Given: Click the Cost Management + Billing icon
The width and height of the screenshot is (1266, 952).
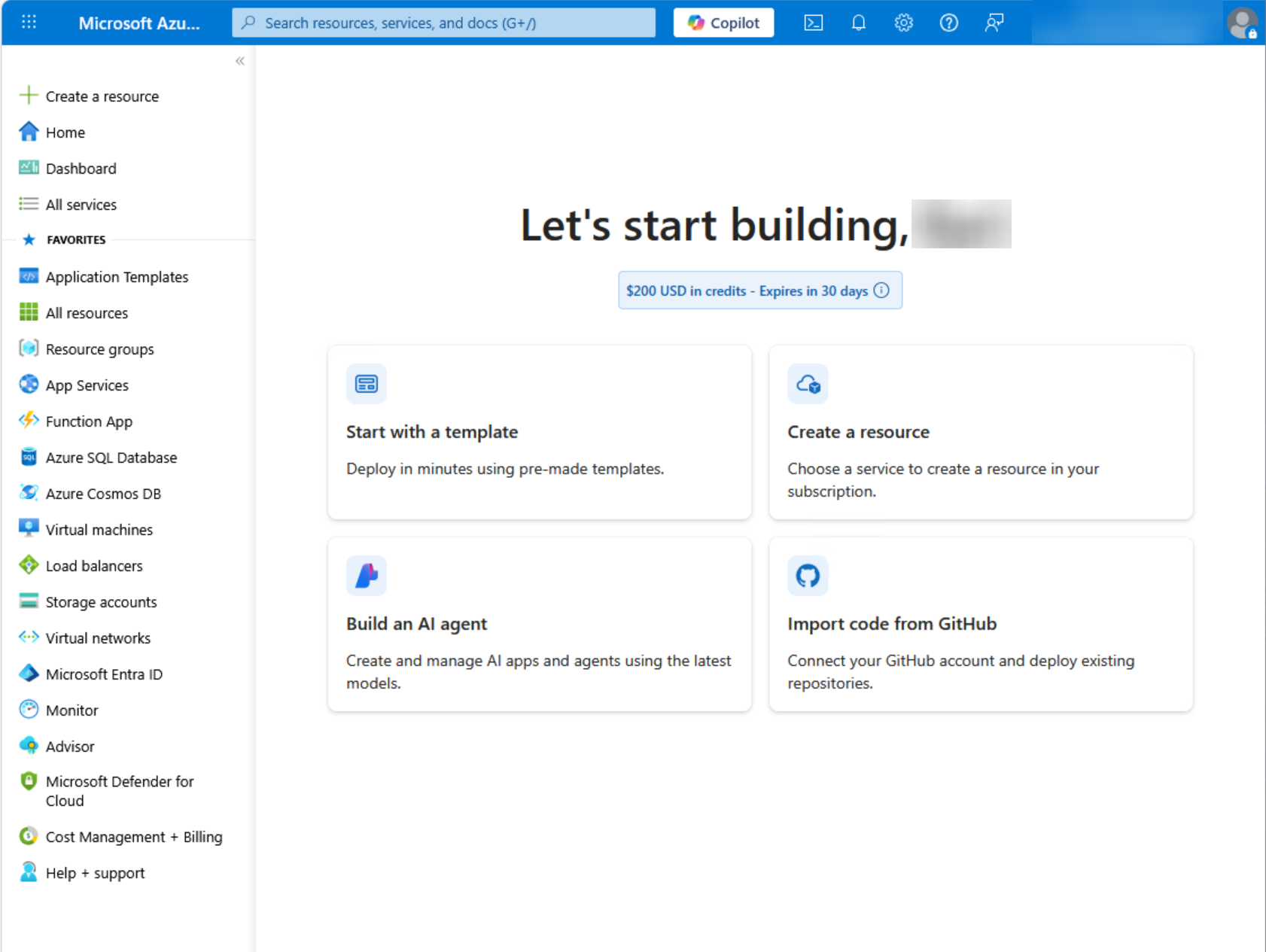Looking at the screenshot, I should 29,836.
